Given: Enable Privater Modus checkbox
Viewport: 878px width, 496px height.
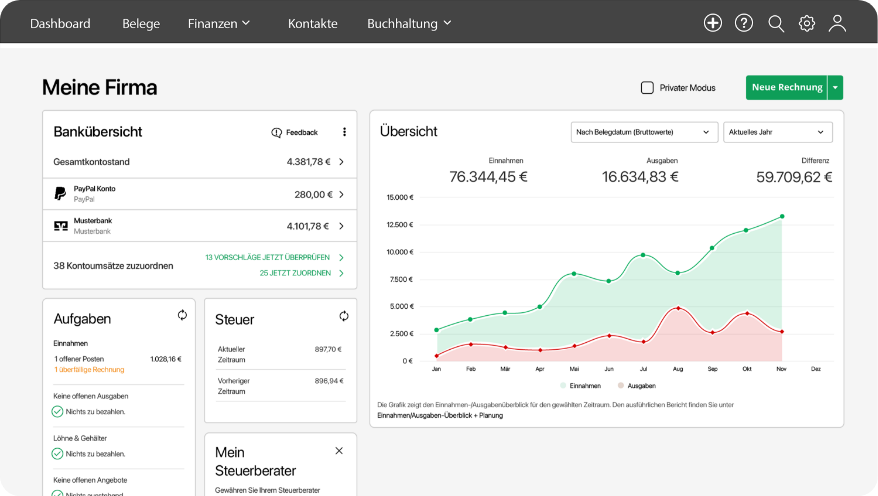Looking at the screenshot, I should (x=647, y=88).
